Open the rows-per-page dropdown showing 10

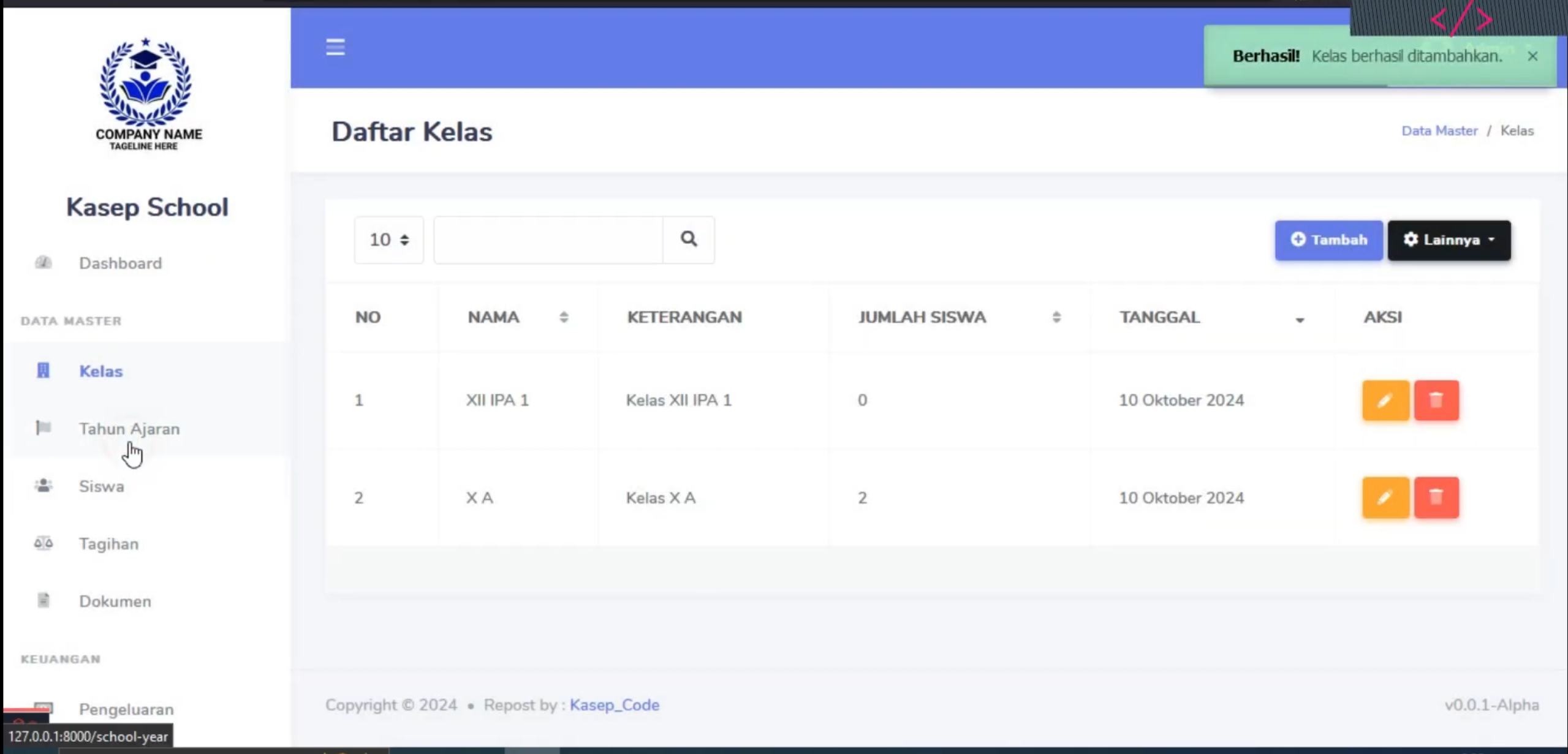pyautogui.click(x=389, y=240)
